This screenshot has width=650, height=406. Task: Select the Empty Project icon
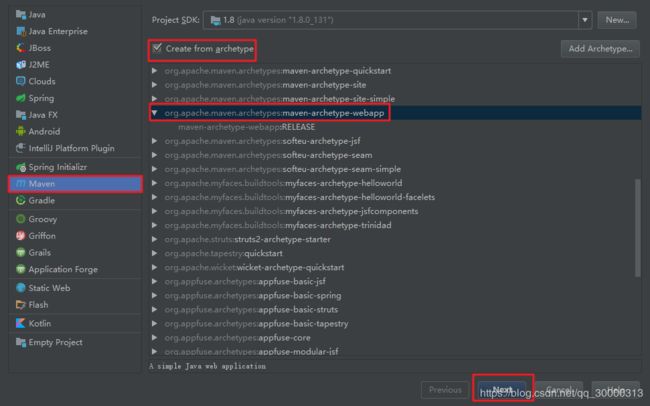[x=21, y=342]
